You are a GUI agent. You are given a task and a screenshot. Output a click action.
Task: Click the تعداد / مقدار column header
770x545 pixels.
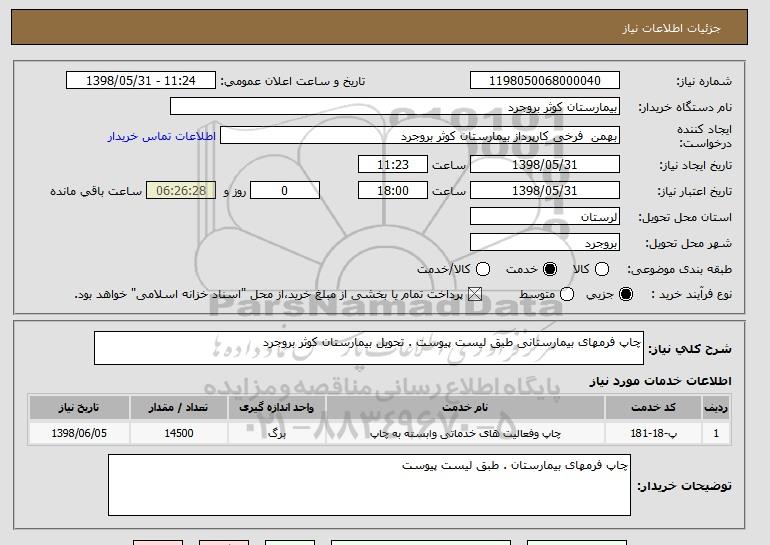click(178, 408)
